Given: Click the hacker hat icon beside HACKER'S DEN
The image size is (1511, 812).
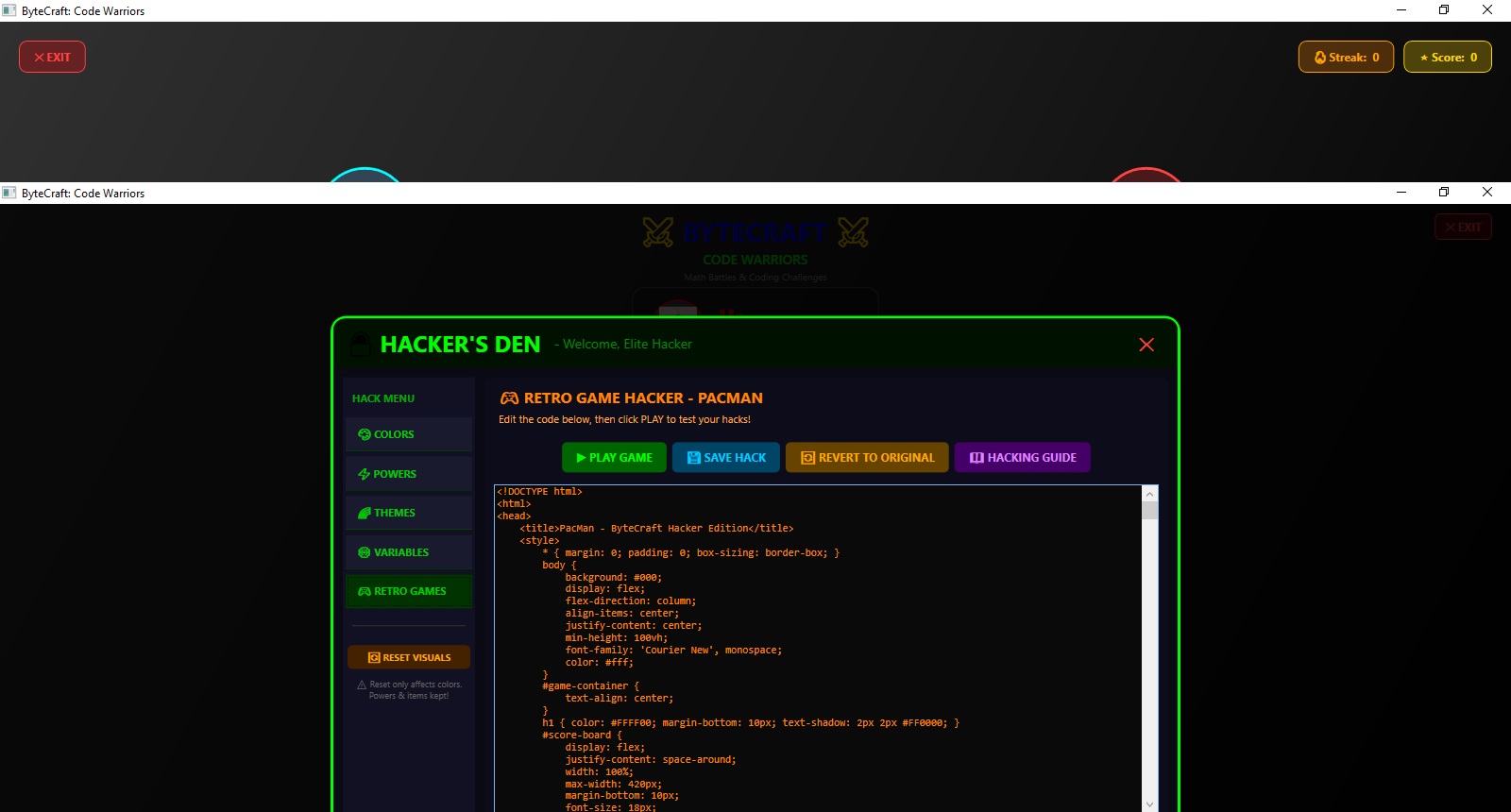Looking at the screenshot, I should (360, 344).
